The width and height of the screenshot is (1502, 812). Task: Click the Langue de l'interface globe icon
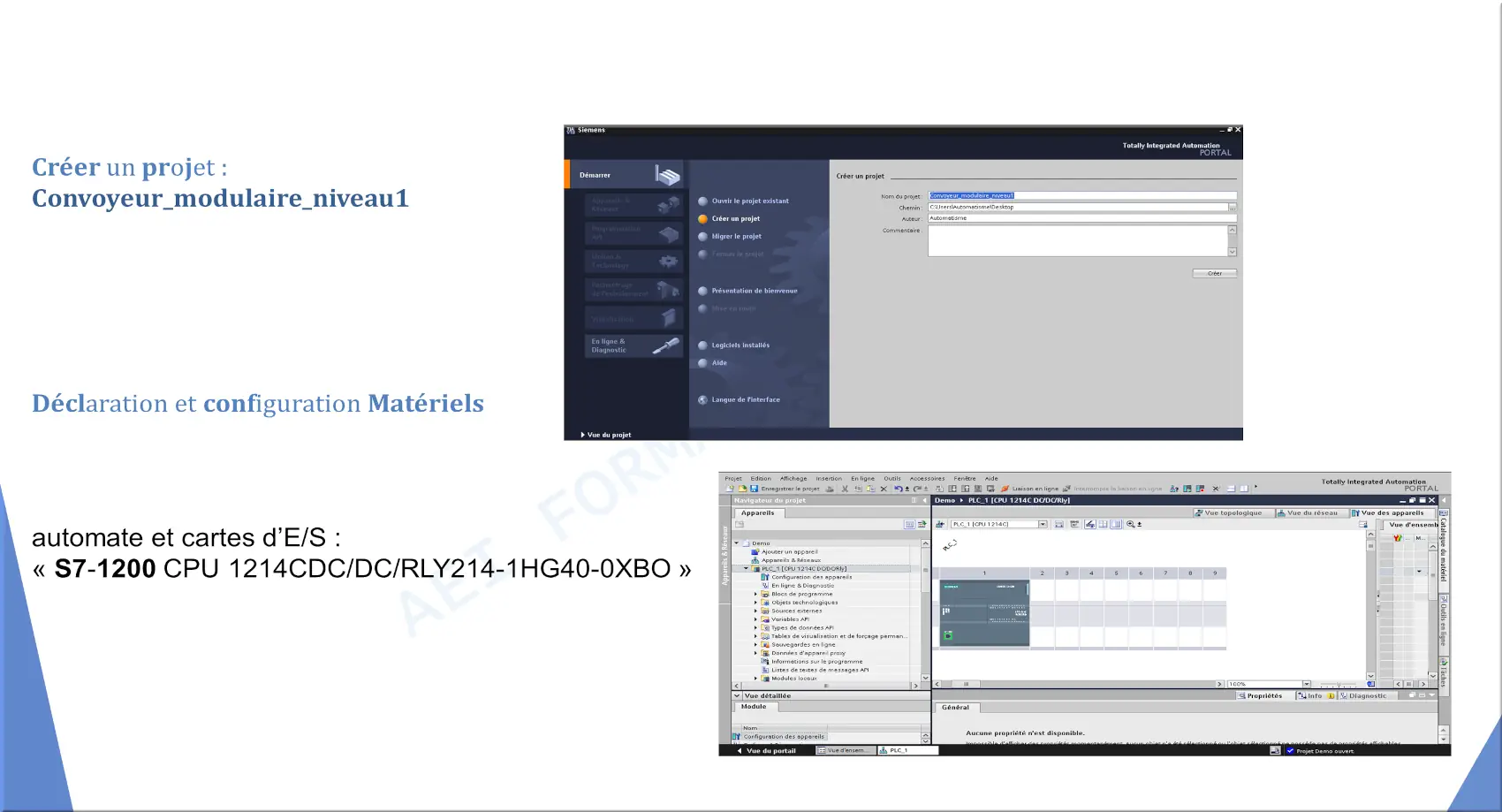coord(703,399)
